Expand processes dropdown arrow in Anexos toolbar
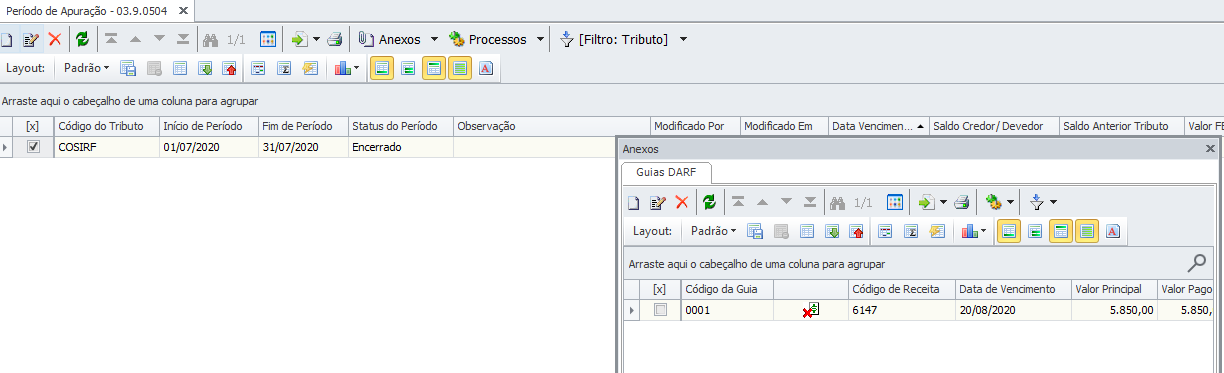 1010,202
